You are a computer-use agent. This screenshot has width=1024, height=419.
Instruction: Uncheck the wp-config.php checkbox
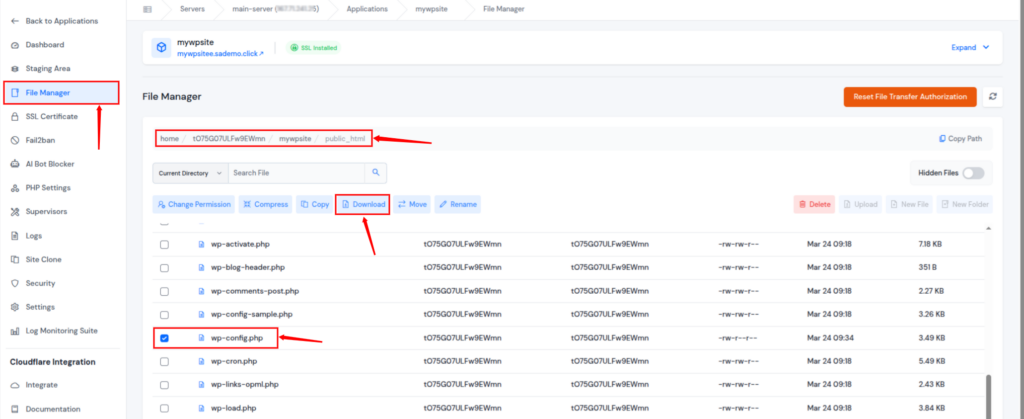[165, 338]
